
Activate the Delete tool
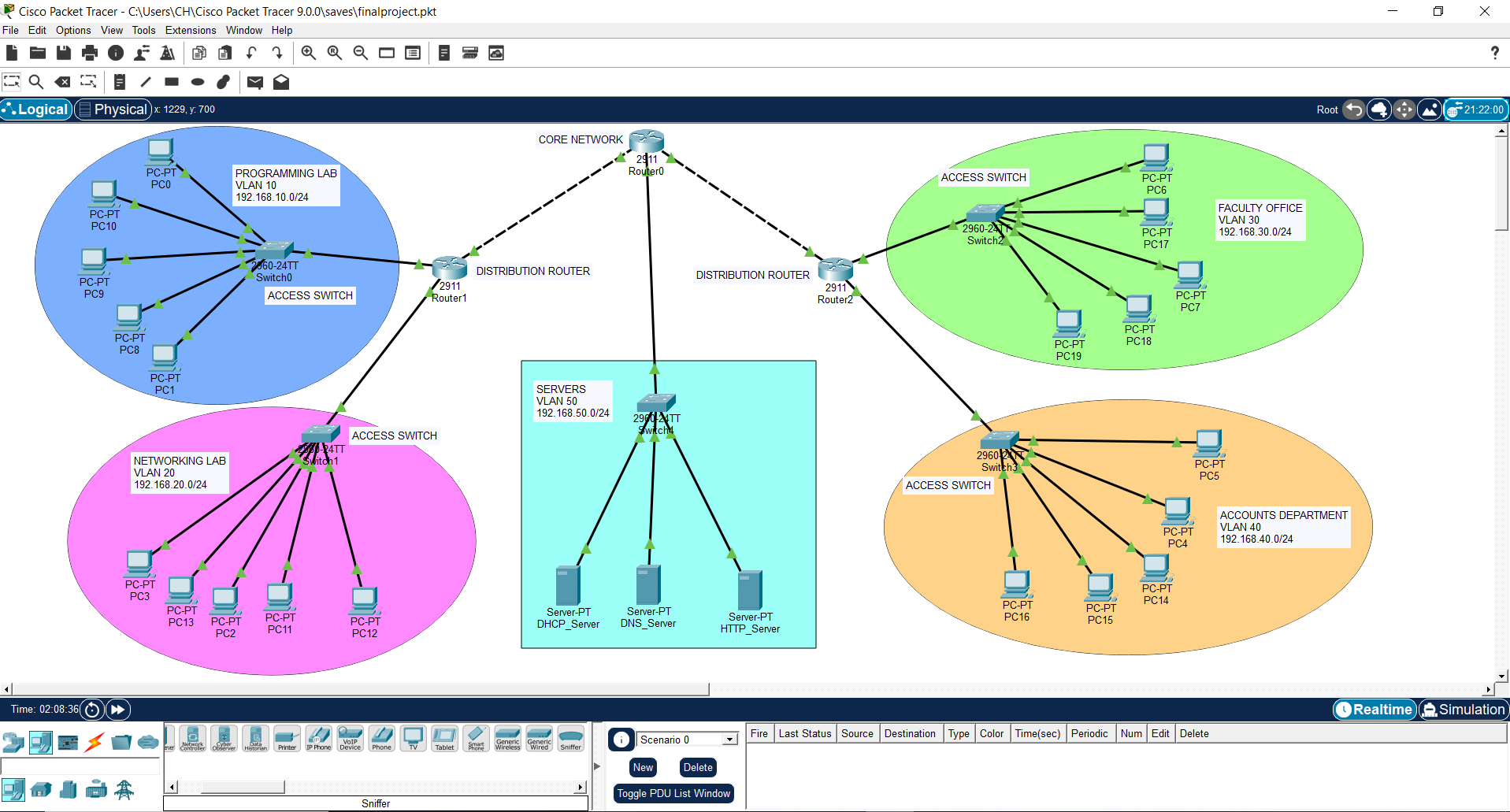click(62, 81)
